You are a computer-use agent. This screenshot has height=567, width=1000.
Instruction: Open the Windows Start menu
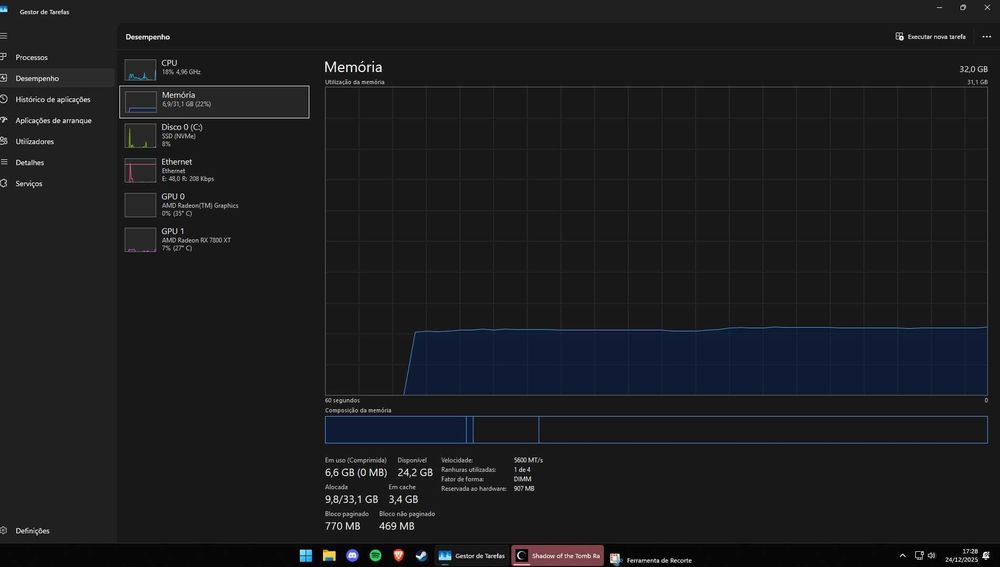[x=306, y=556]
